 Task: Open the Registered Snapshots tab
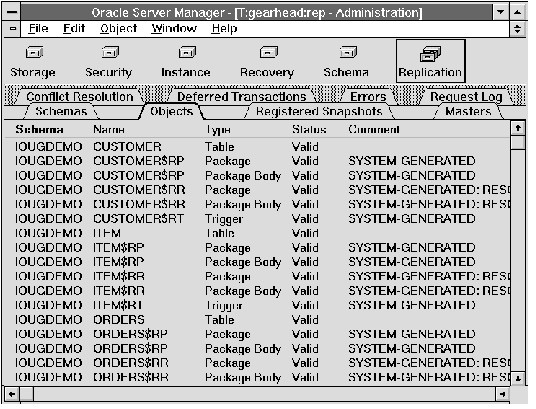pos(319,111)
